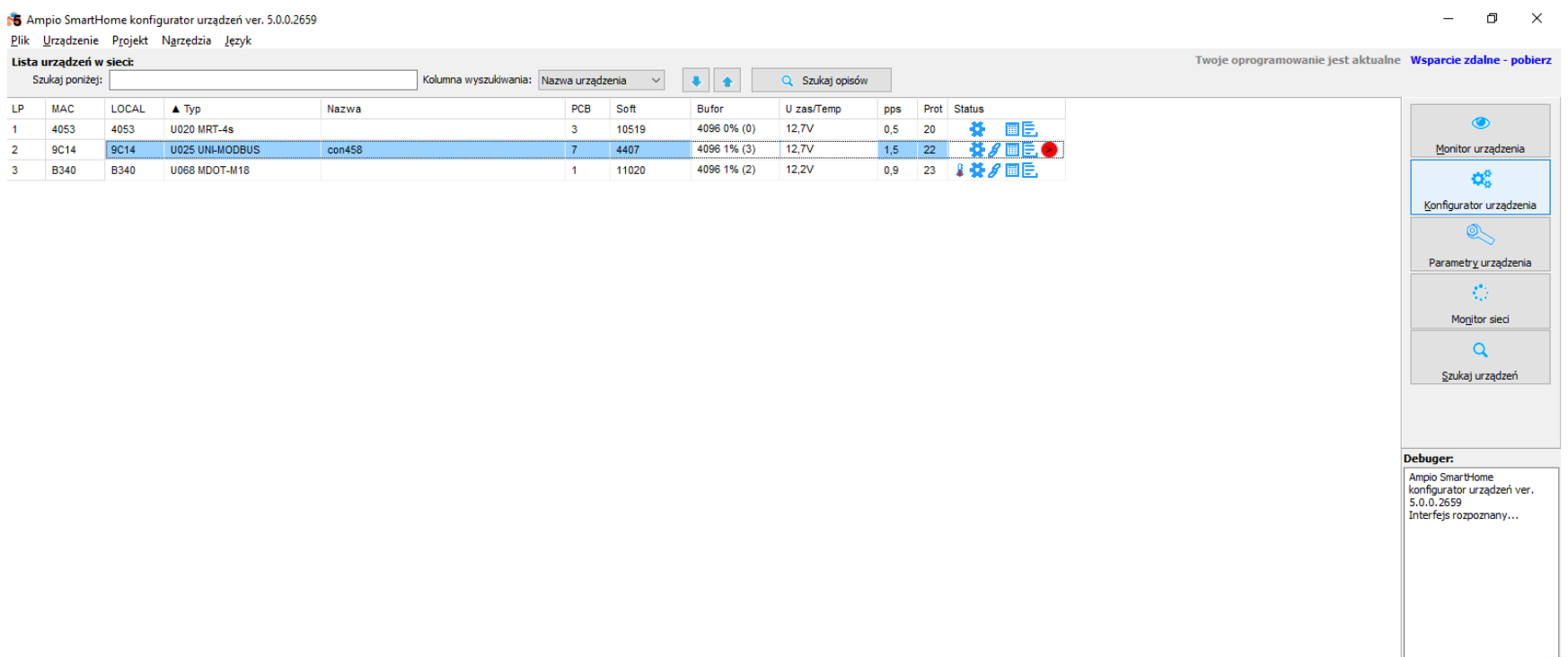Click the gear status icon in U020 MRT-4s row
The image size is (1568, 657).
(x=977, y=129)
